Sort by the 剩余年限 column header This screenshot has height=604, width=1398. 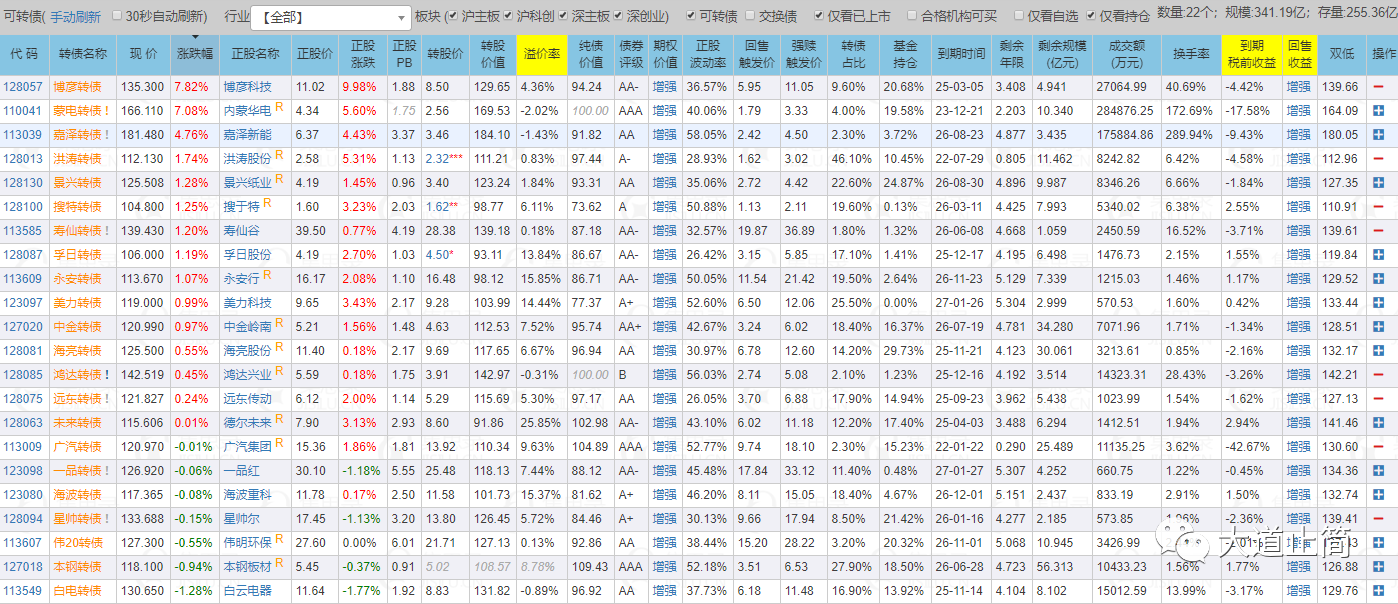[x=1011, y=54]
